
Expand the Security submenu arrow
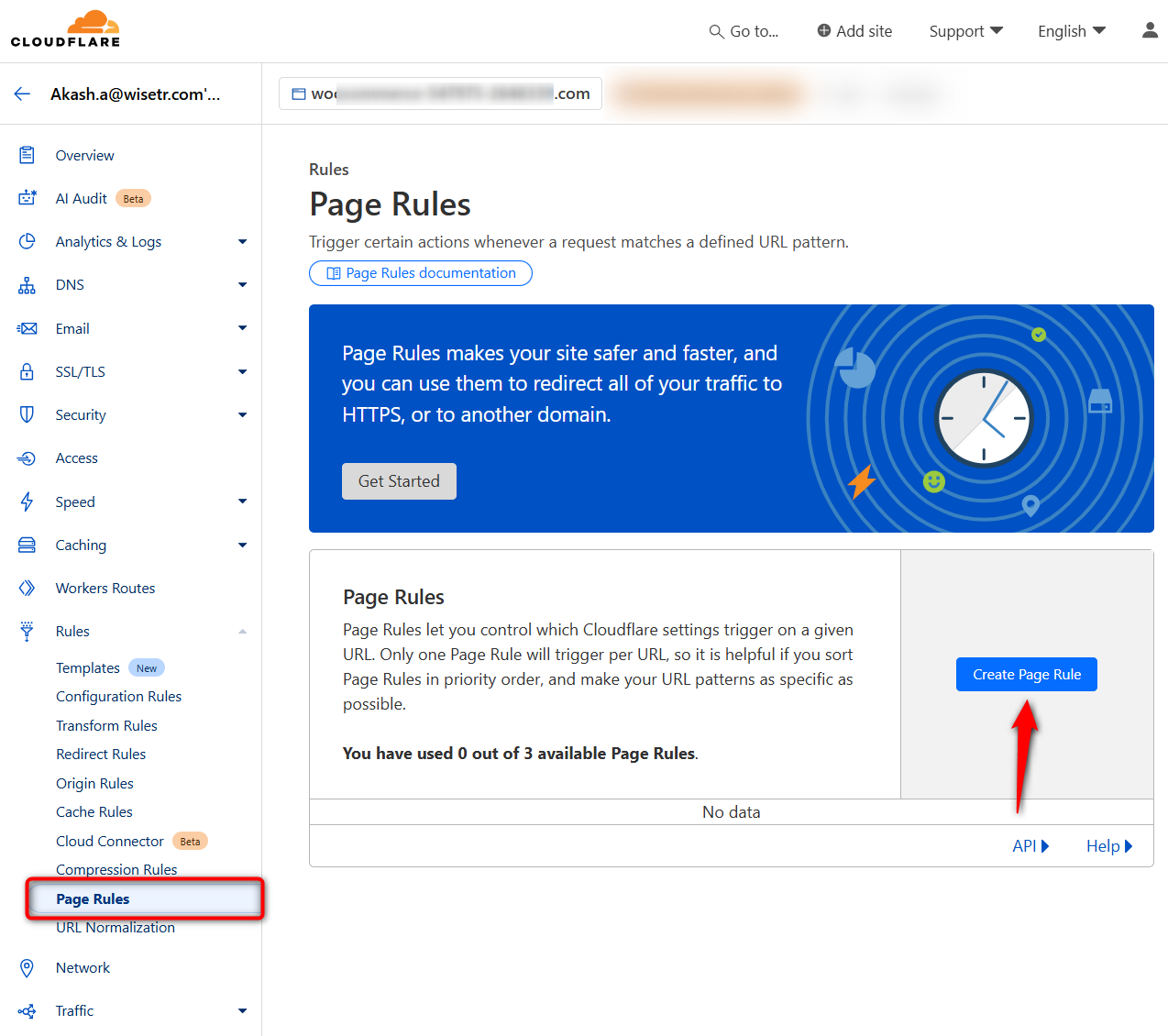pos(242,414)
